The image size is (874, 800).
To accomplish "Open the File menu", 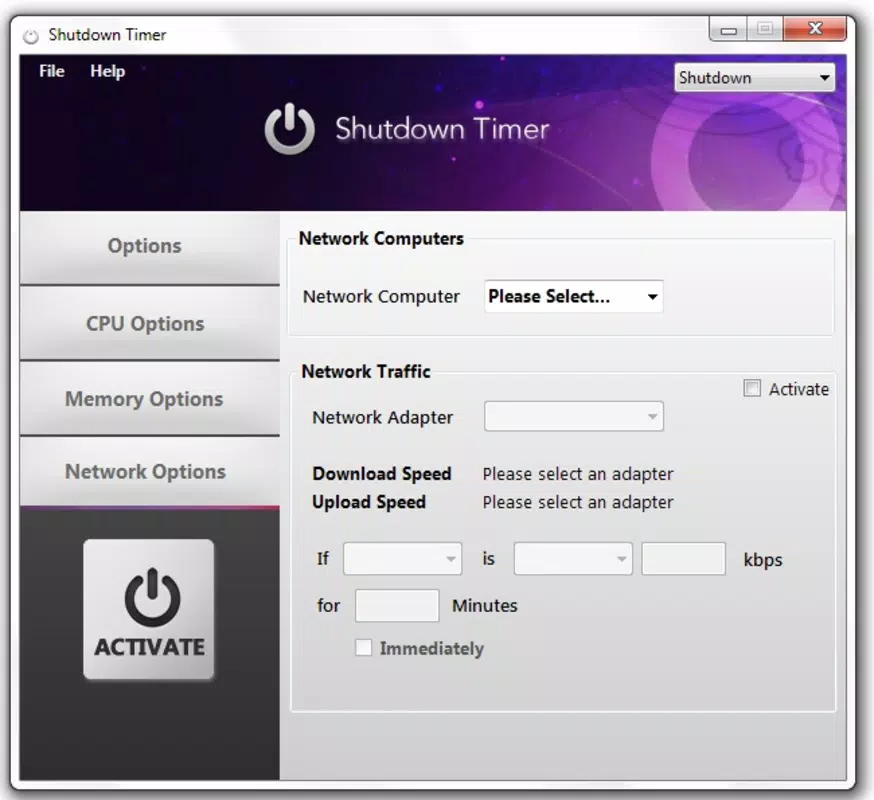I will tap(52, 71).
